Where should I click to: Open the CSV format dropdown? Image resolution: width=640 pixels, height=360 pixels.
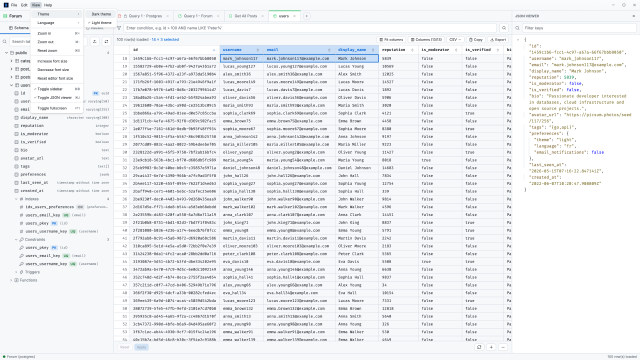[455, 40]
